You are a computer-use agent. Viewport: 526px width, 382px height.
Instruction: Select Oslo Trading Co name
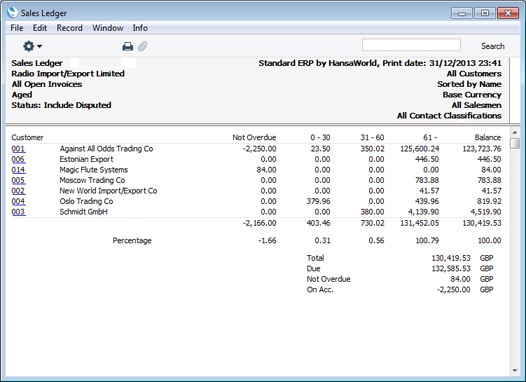coord(86,201)
